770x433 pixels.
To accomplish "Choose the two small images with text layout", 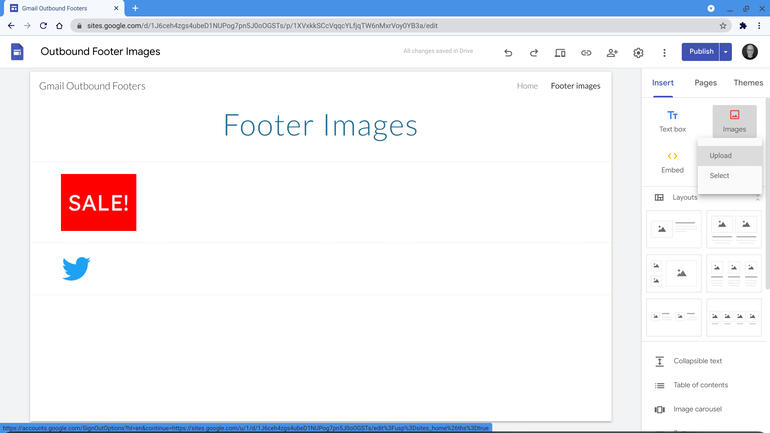I will click(x=674, y=317).
